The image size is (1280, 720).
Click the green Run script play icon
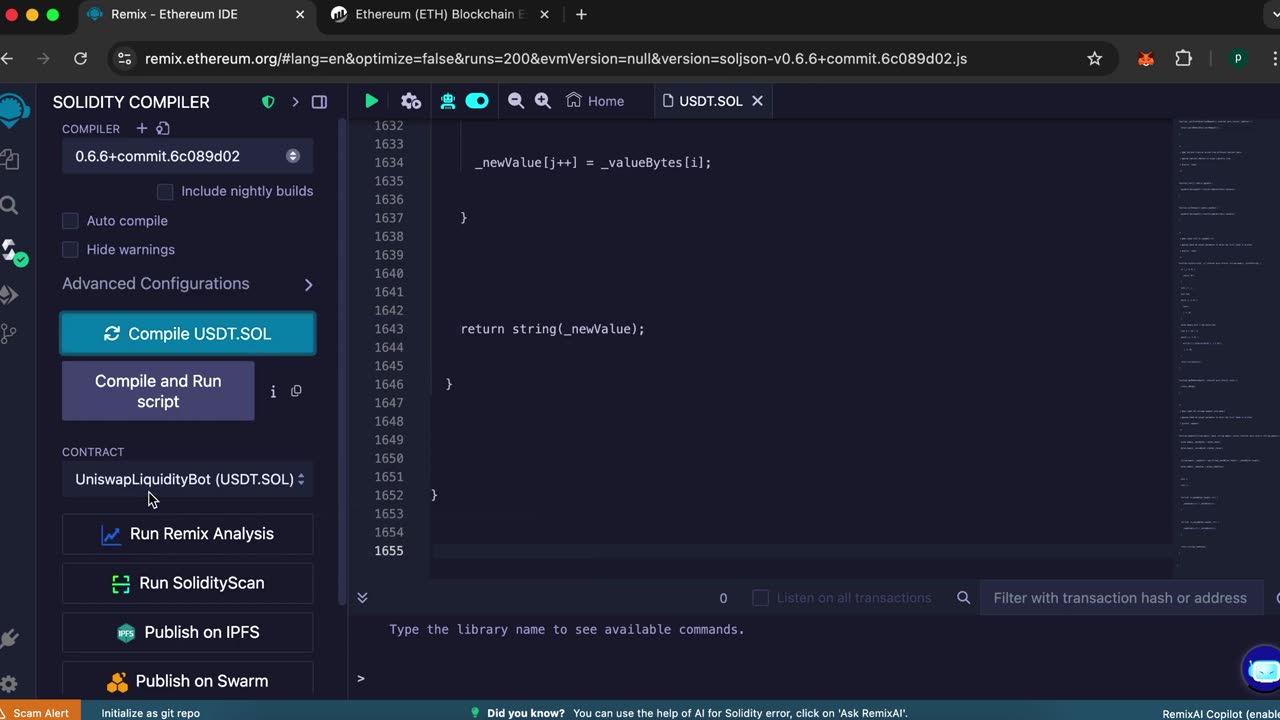pos(371,101)
